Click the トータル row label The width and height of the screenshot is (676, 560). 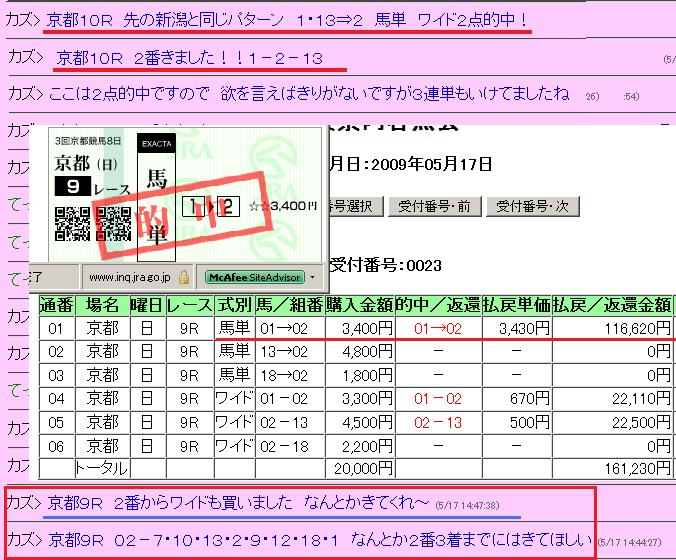coord(101,468)
